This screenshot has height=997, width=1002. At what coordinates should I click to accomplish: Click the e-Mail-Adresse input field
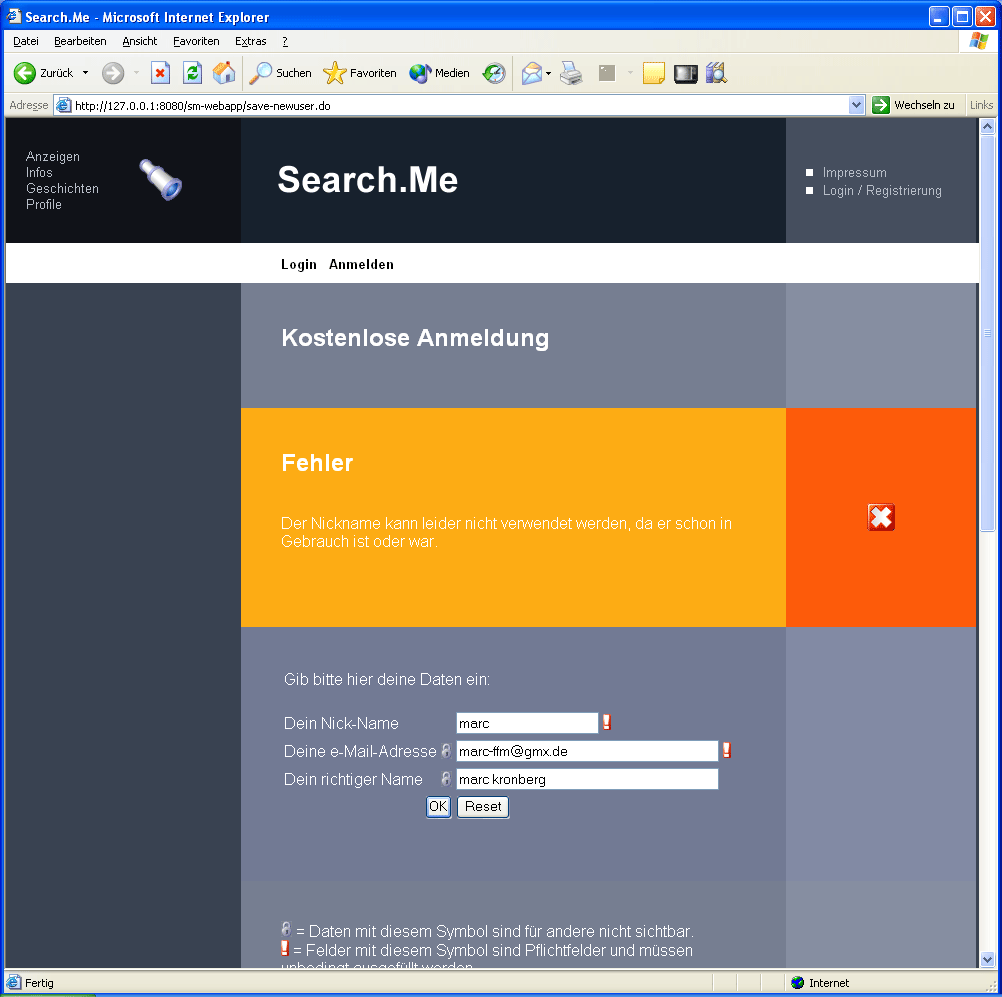tap(587, 751)
